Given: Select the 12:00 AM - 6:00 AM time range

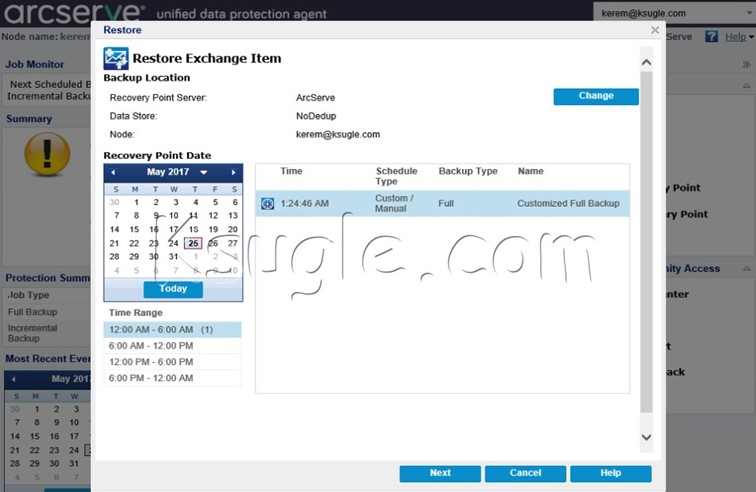Looking at the screenshot, I should [172, 329].
